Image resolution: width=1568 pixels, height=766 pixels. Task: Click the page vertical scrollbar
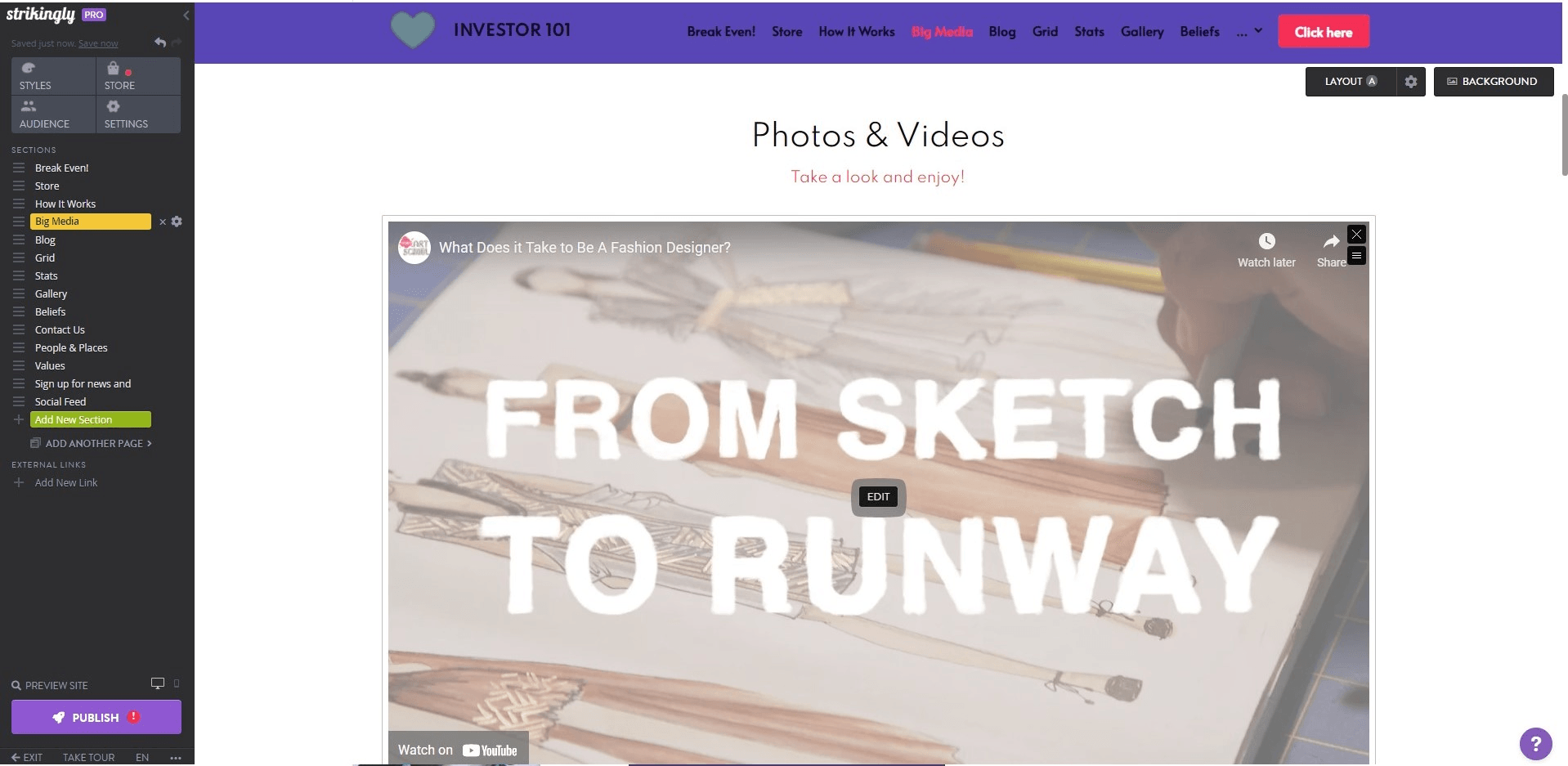click(1565, 135)
